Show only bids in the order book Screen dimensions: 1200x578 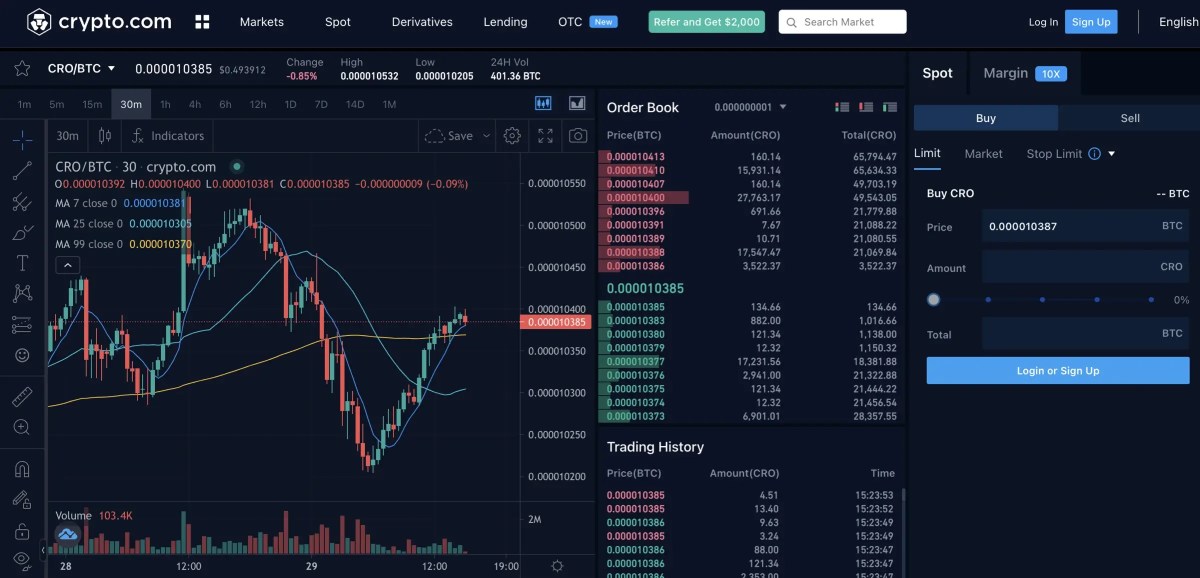point(889,107)
